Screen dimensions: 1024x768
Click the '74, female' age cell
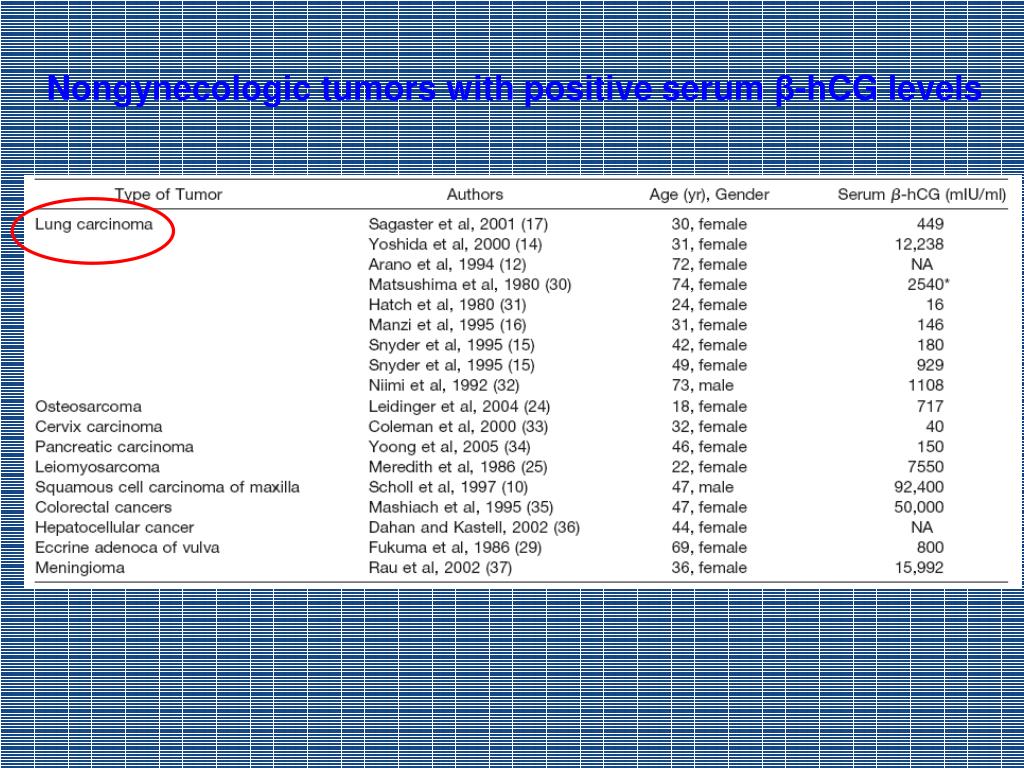point(709,285)
